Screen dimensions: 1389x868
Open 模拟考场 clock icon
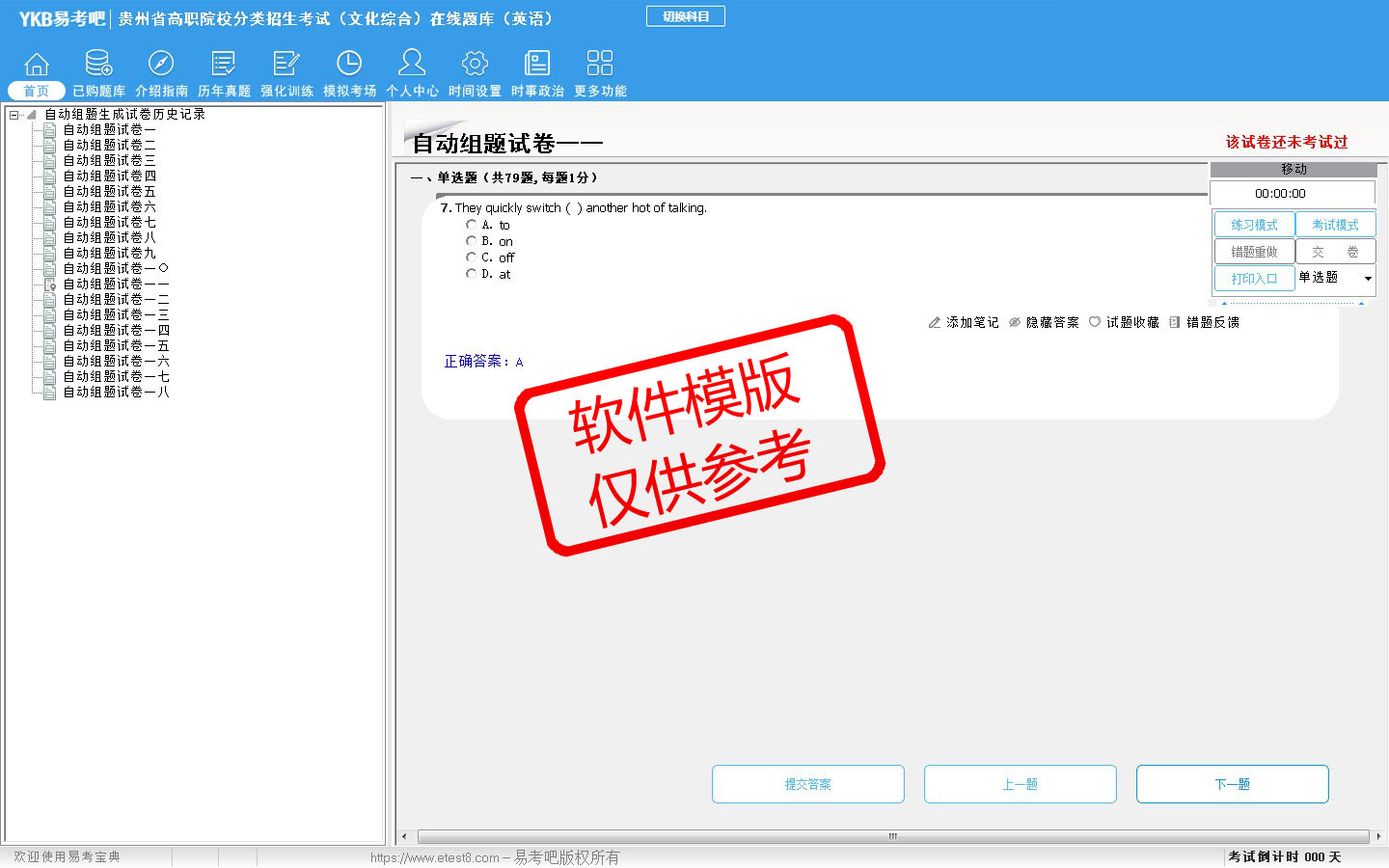click(349, 64)
